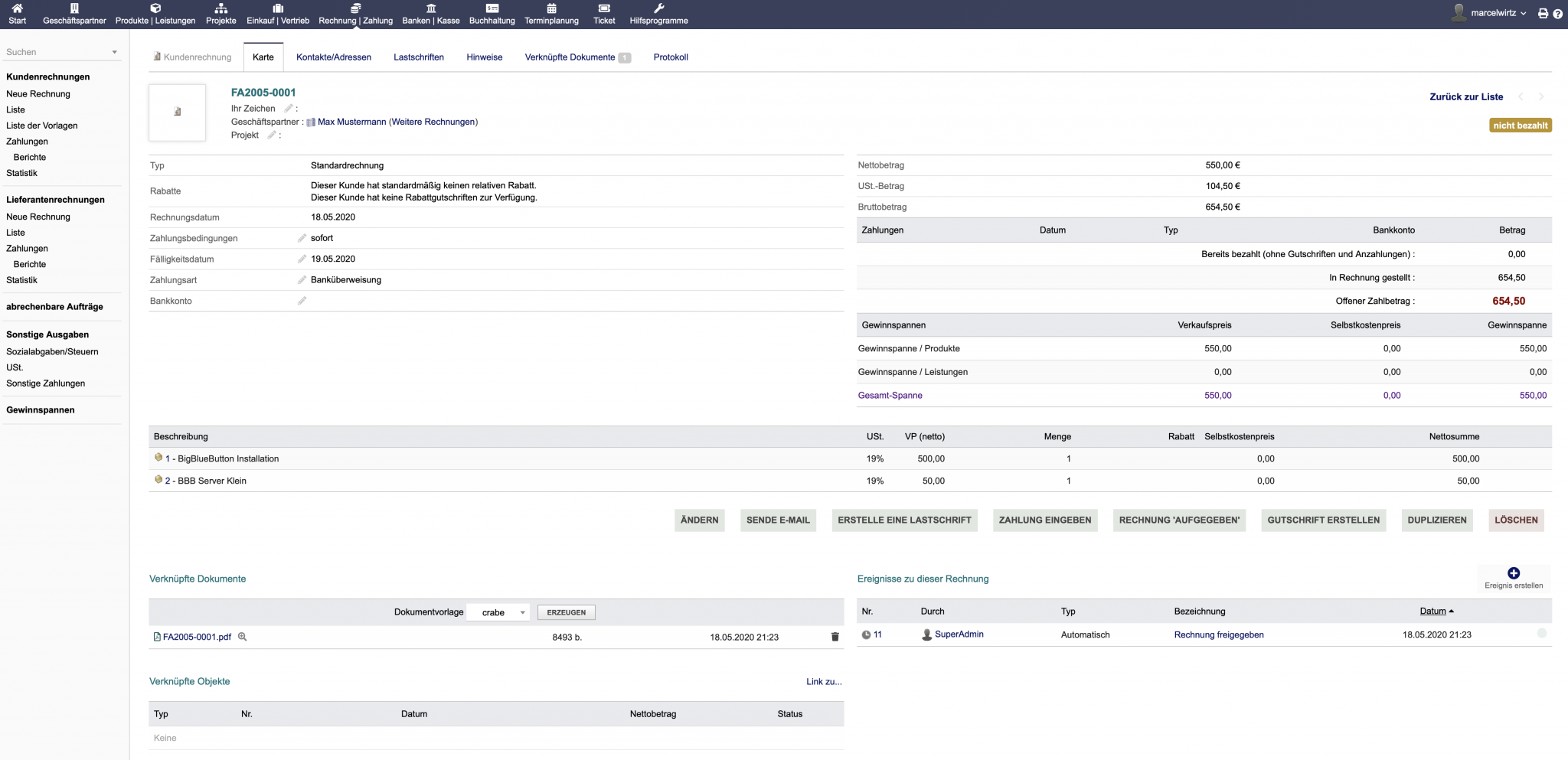
Task: Click SENDE E-MAIL button
Action: (778, 520)
